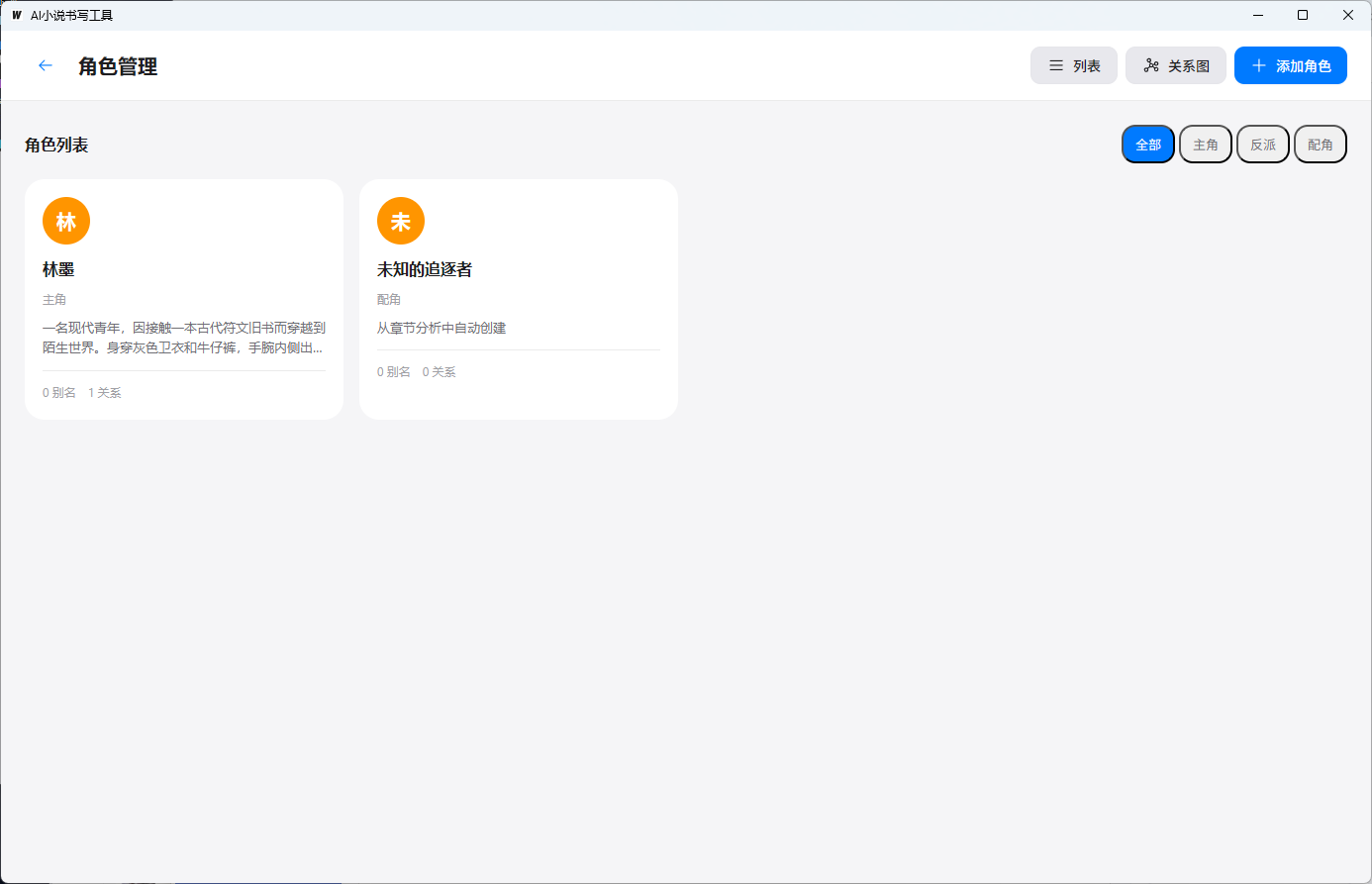Viewport: 1372px width, 884px height.
Task: Maximize the application window
Action: point(1303,15)
